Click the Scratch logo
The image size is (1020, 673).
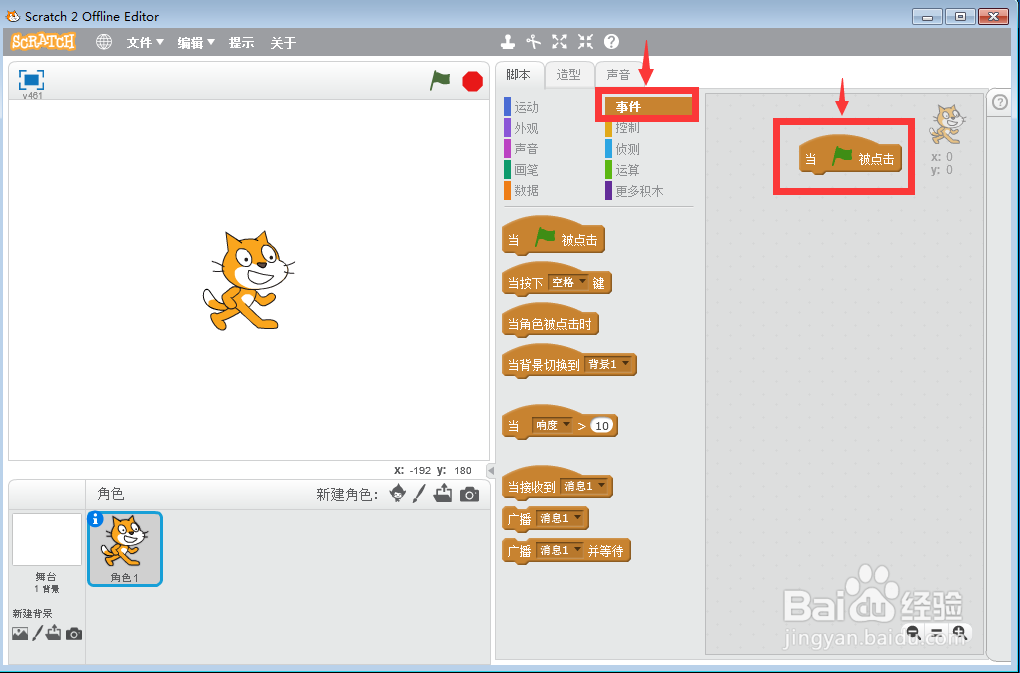click(44, 42)
